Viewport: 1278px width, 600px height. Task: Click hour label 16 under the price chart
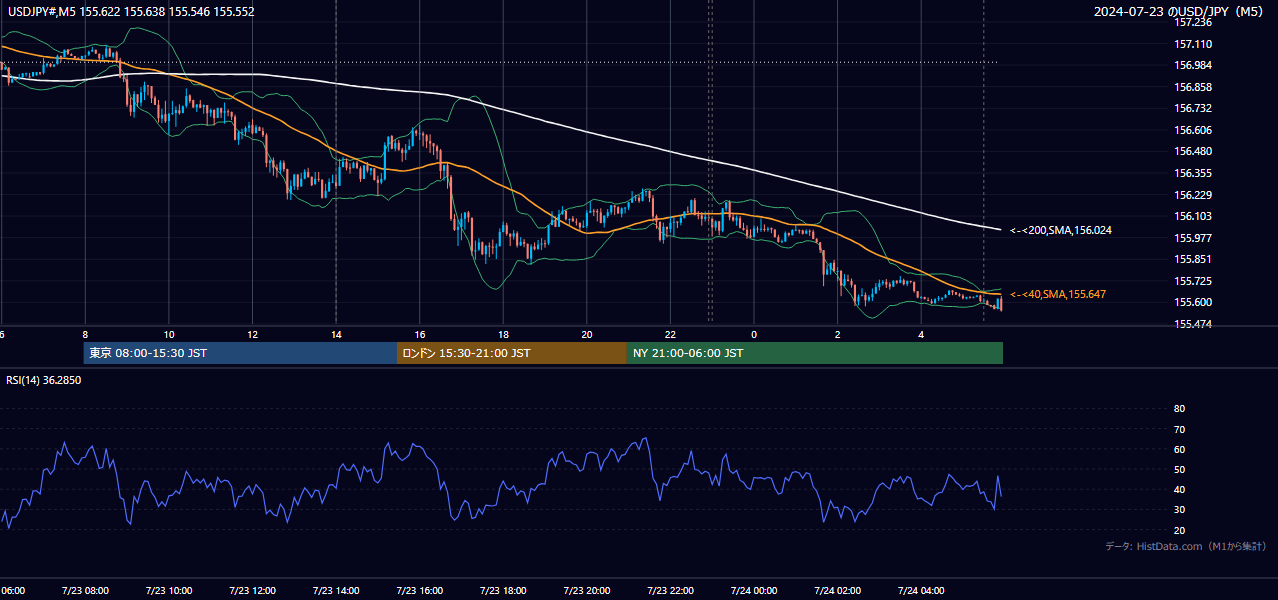(420, 334)
